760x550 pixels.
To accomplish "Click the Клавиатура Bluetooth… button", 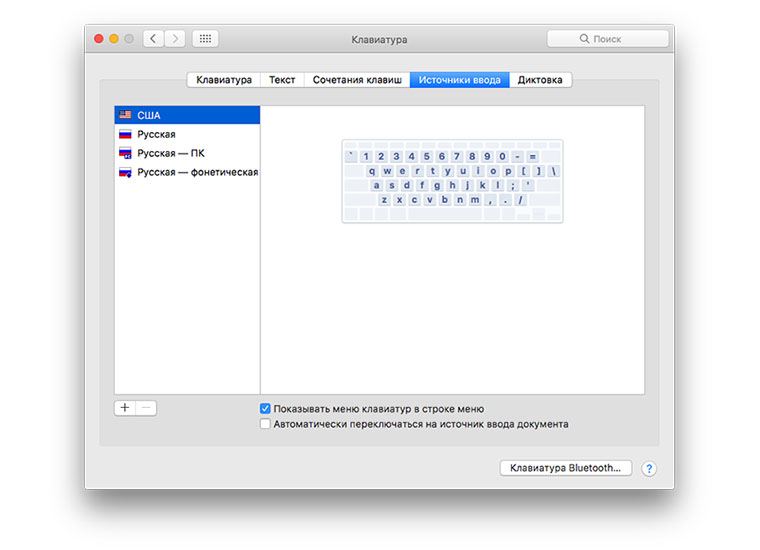I will [566, 468].
